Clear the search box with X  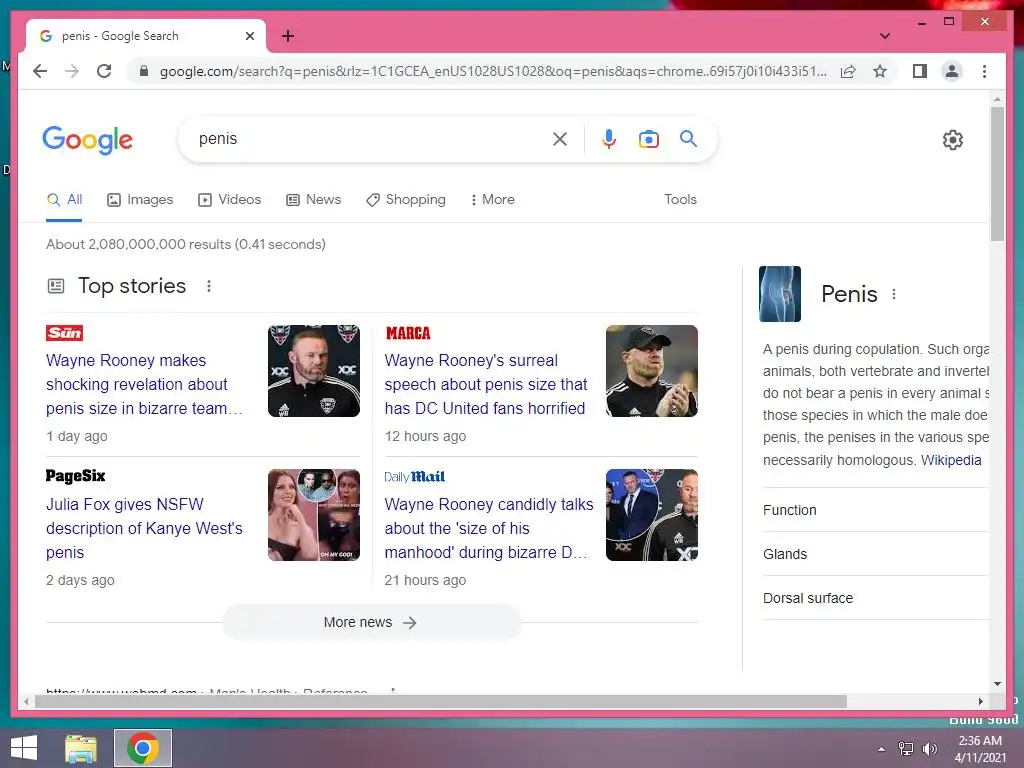[560, 139]
